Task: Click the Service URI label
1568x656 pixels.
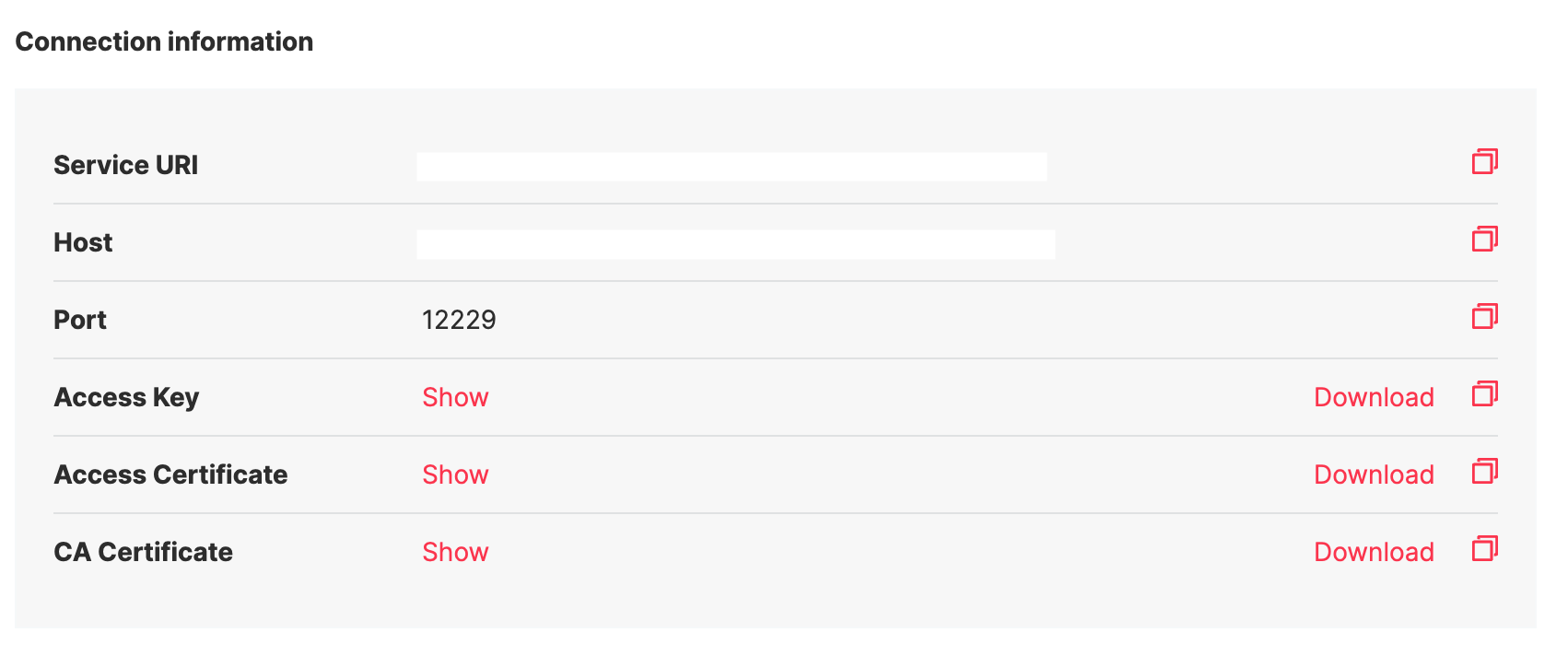Action: (x=125, y=165)
